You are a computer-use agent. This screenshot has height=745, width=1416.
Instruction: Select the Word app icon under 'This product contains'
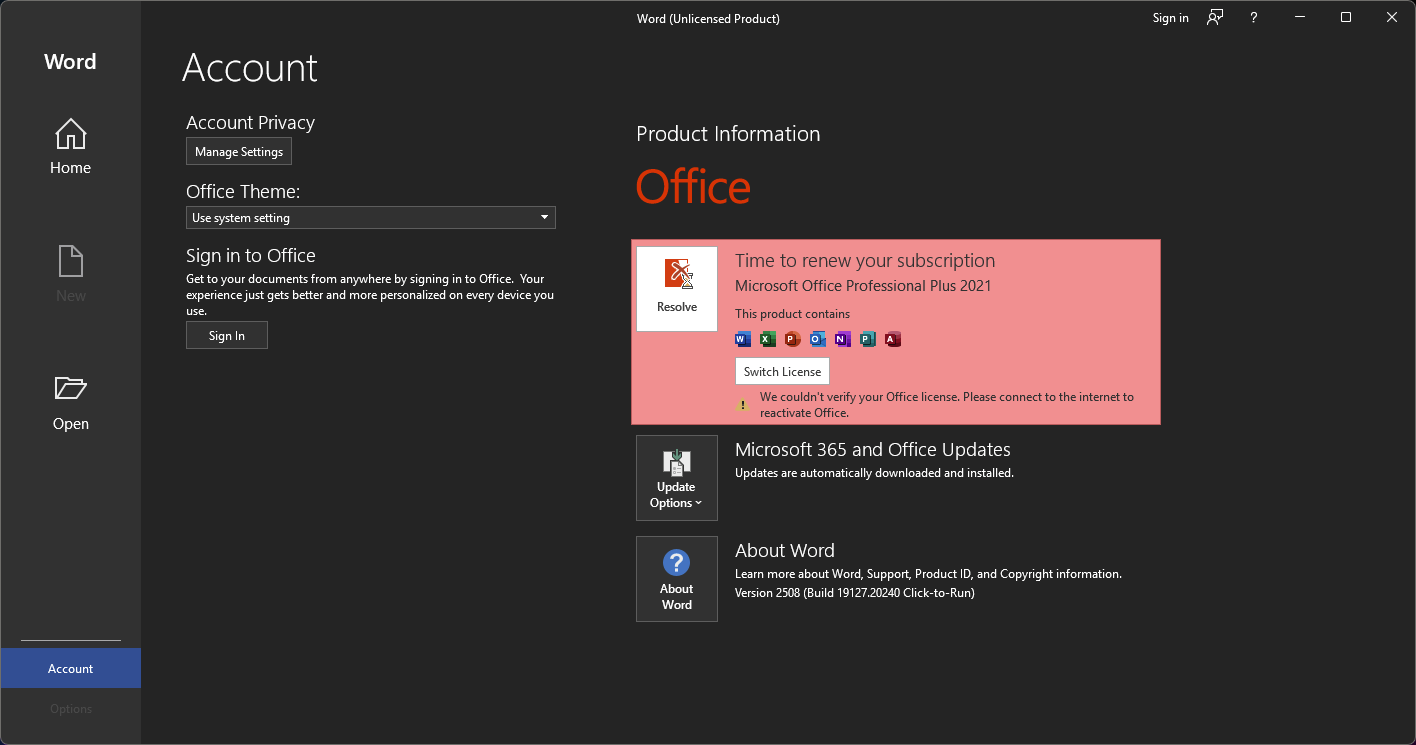coord(743,339)
